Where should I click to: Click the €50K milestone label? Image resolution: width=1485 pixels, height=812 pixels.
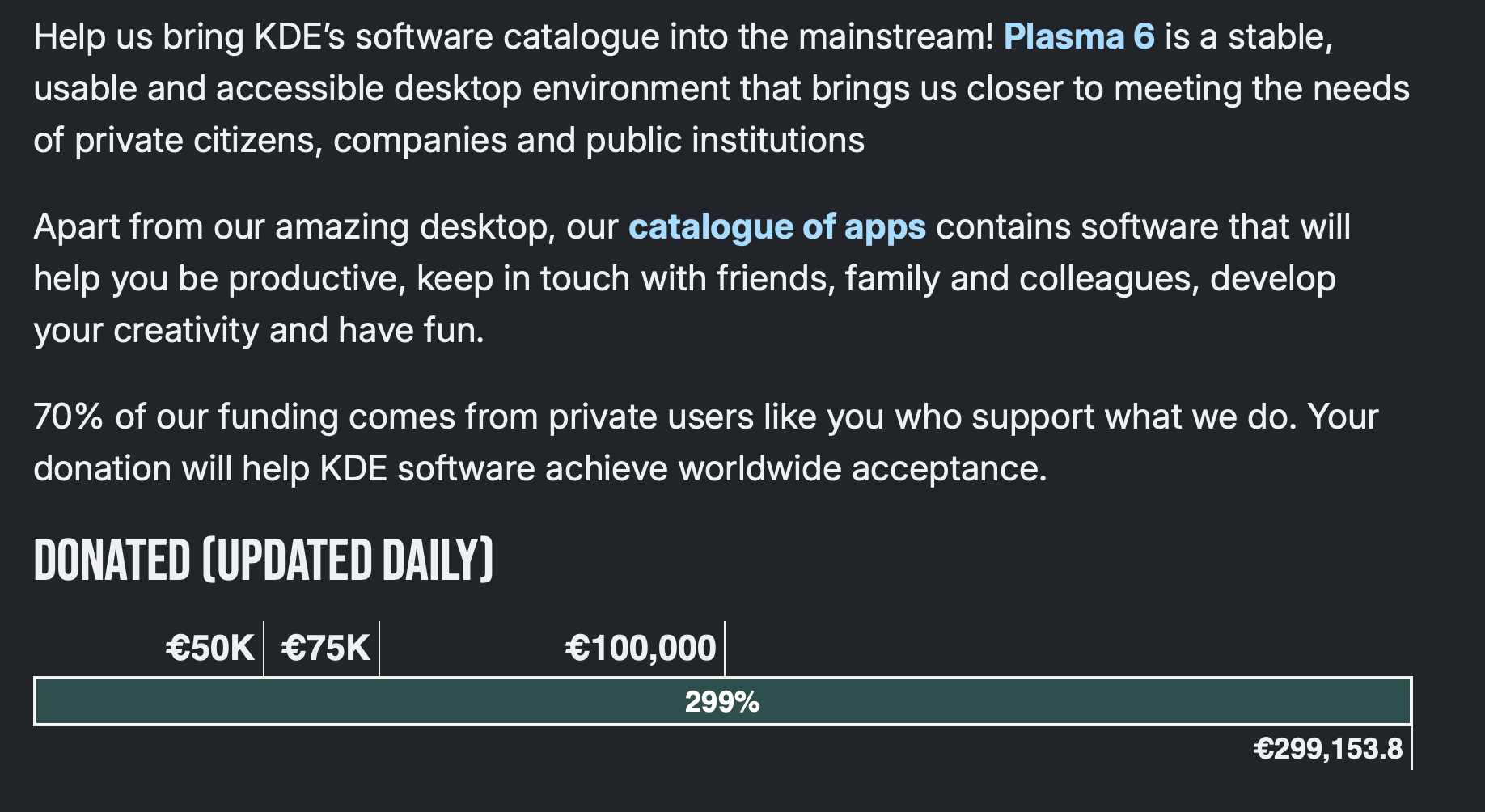pos(210,649)
